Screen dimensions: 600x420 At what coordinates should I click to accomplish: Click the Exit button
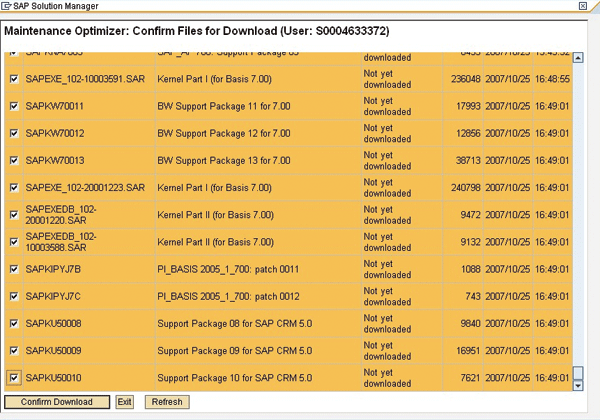pos(124,402)
